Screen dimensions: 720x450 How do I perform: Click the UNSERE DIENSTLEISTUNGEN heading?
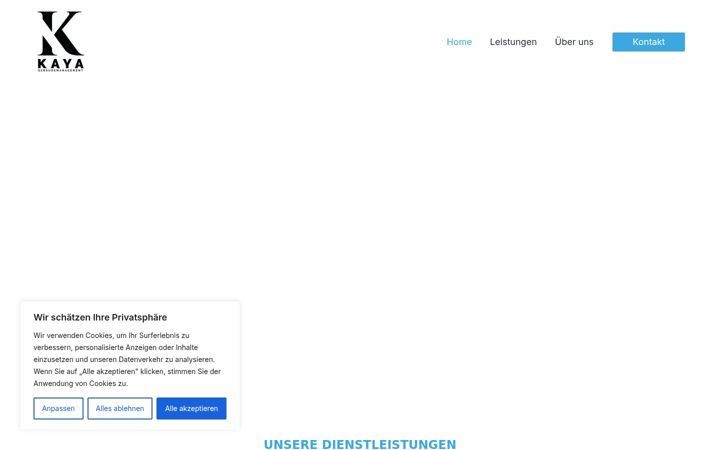click(x=360, y=444)
